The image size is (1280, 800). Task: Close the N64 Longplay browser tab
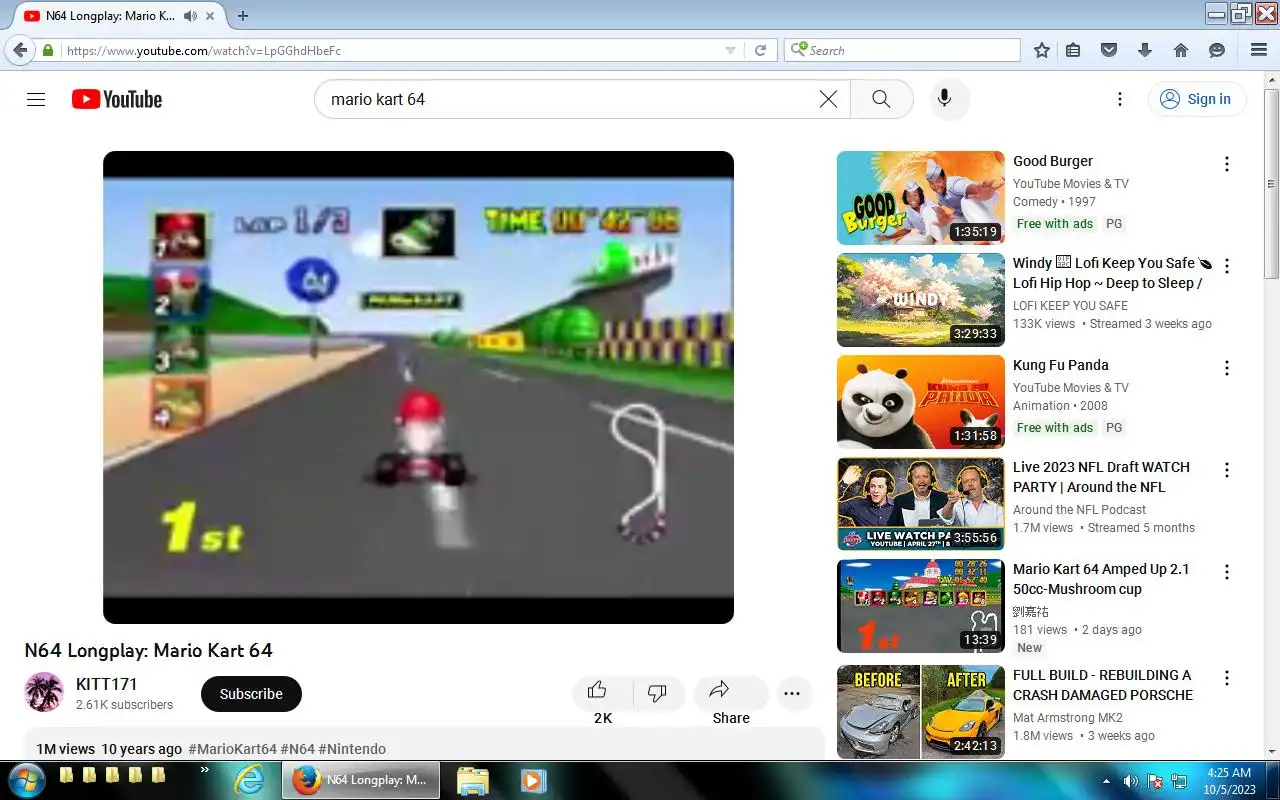(x=212, y=16)
